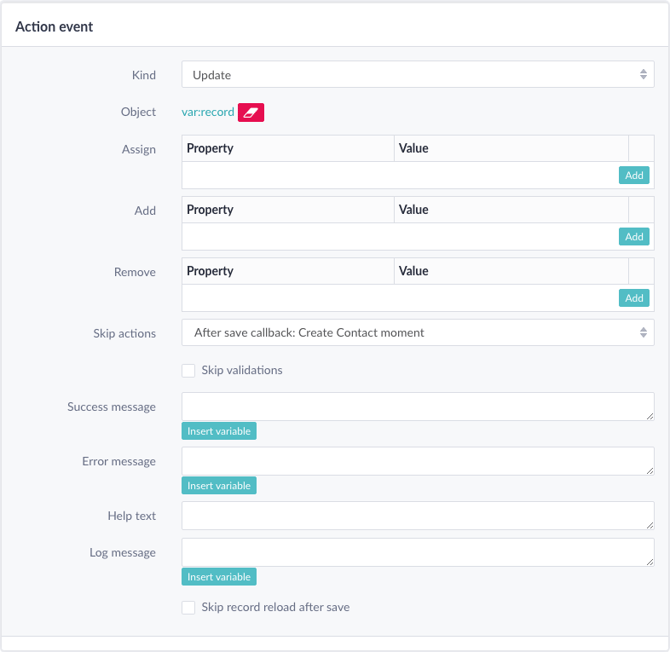The image size is (670, 652).
Task: Enable the Skip validations checkbox
Action: pos(188,370)
